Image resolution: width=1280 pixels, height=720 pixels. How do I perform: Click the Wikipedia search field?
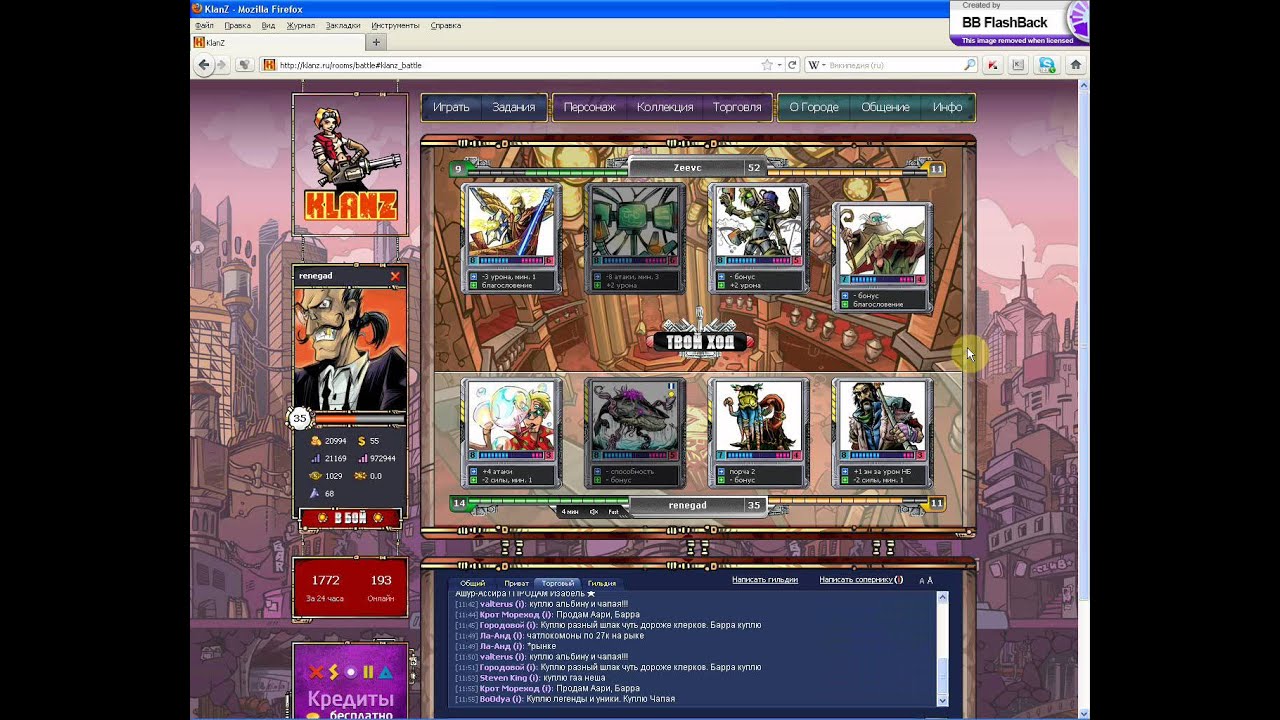coord(894,65)
